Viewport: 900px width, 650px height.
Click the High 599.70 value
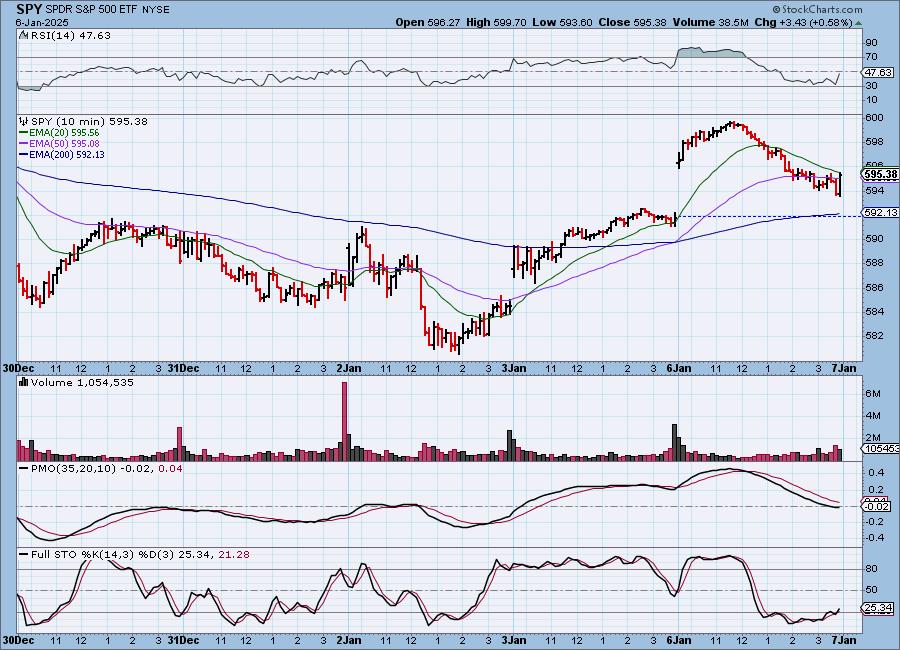(x=496, y=22)
